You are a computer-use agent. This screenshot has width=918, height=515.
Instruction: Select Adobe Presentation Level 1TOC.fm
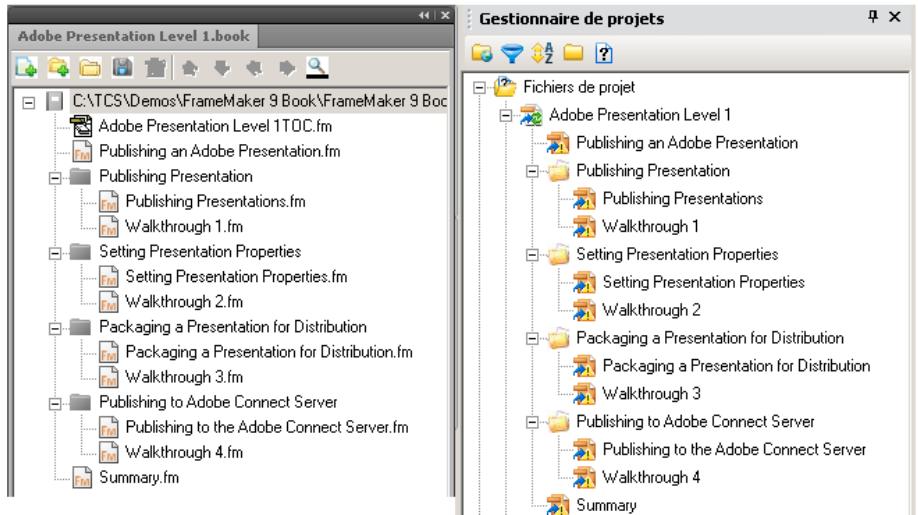(215, 126)
